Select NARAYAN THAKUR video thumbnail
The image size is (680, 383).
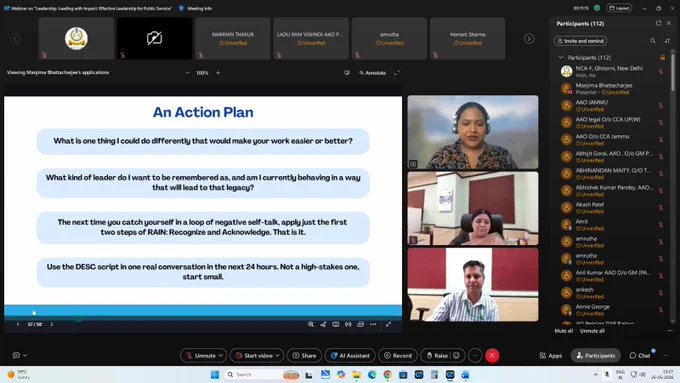click(233, 39)
